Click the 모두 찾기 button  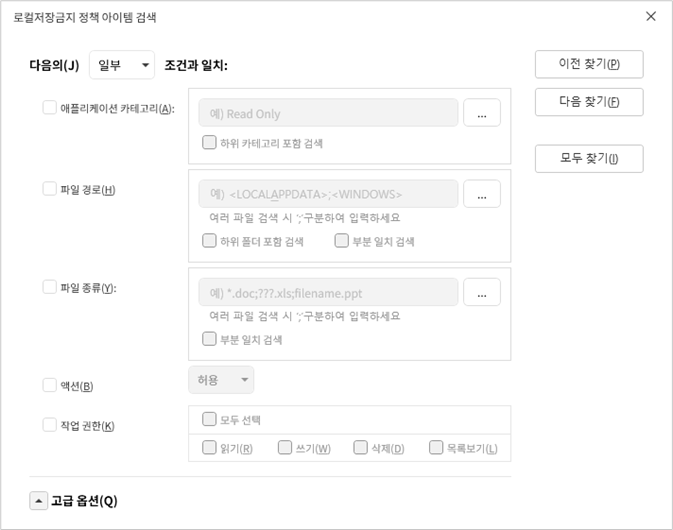pyautogui.click(x=589, y=159)
